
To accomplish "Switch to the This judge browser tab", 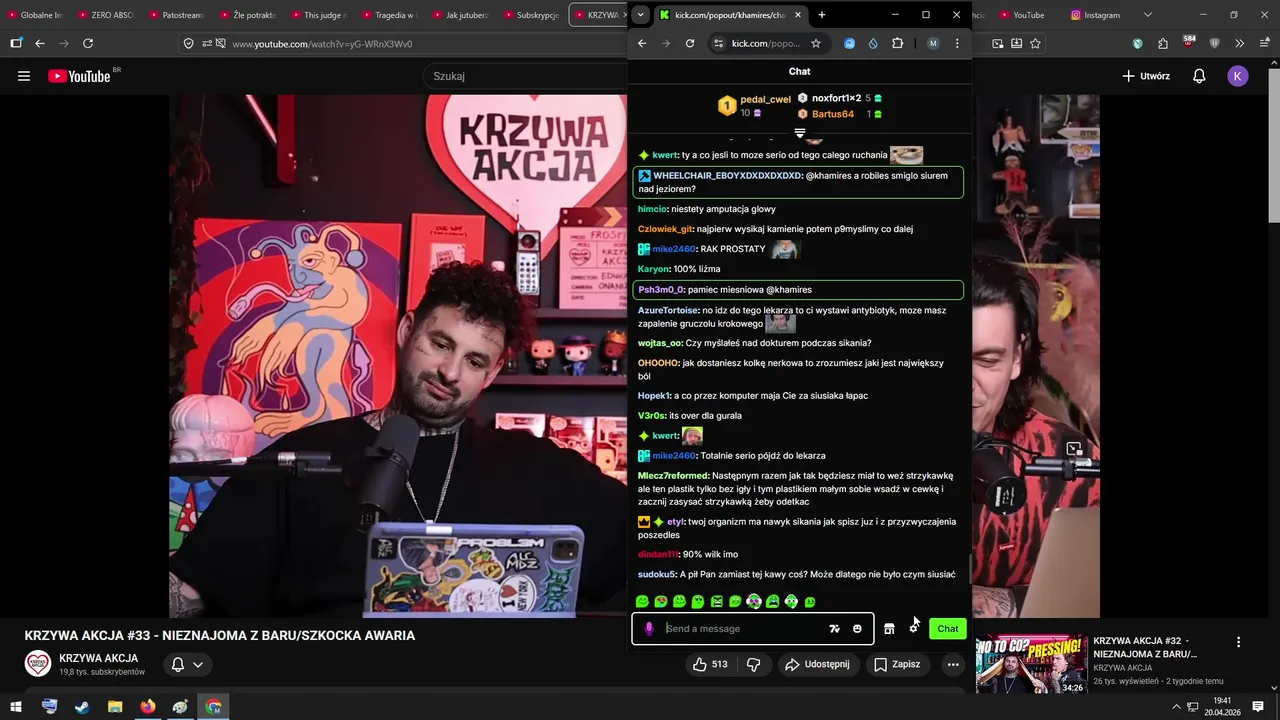I will pos(319,15).
